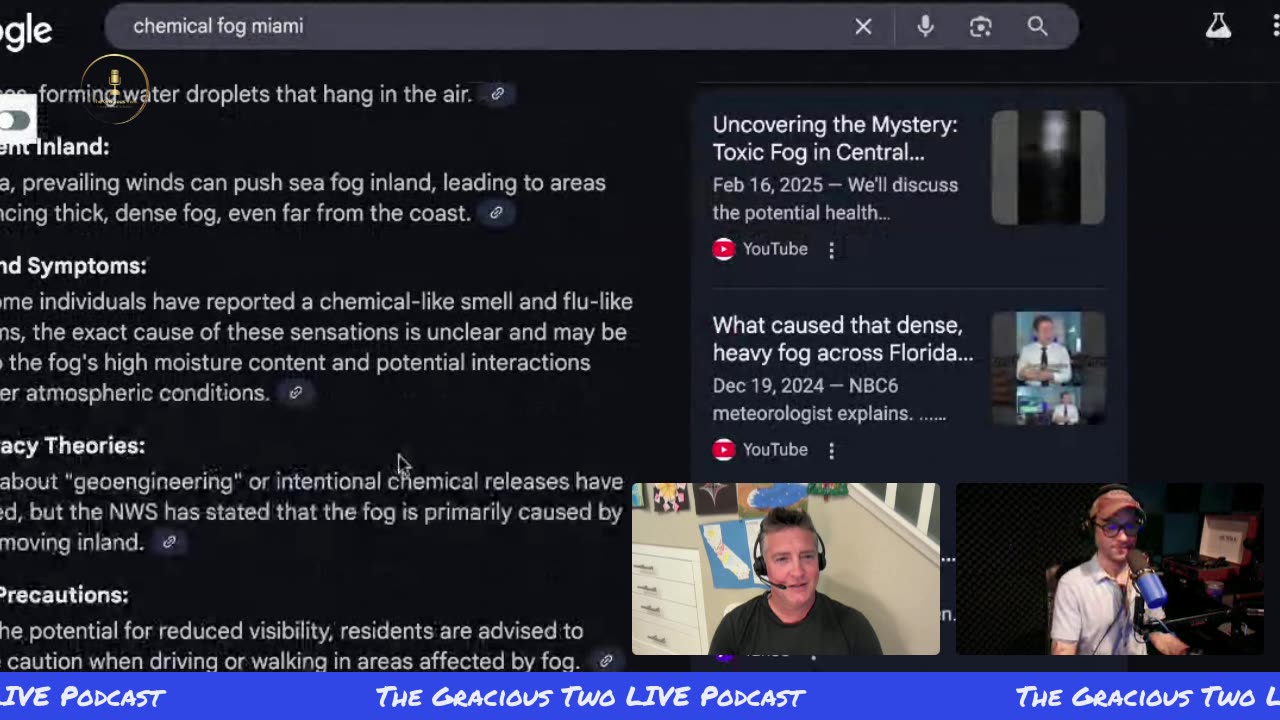Click YouTube icon under the NBC6 result

click(724, 449)
